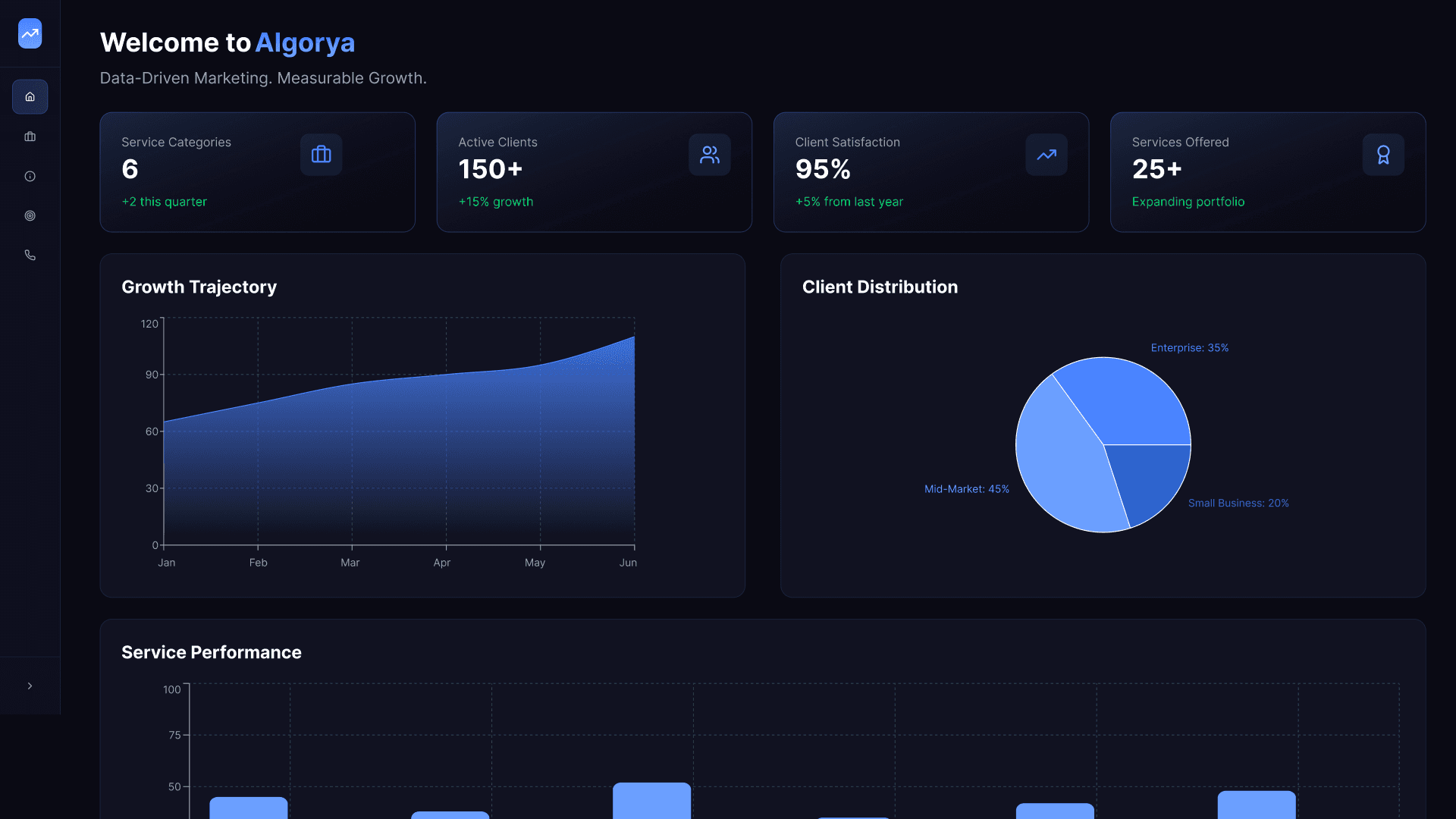Click the Active Clients 150+ stat card
1456x819 pixels.
tap(594, 172)
